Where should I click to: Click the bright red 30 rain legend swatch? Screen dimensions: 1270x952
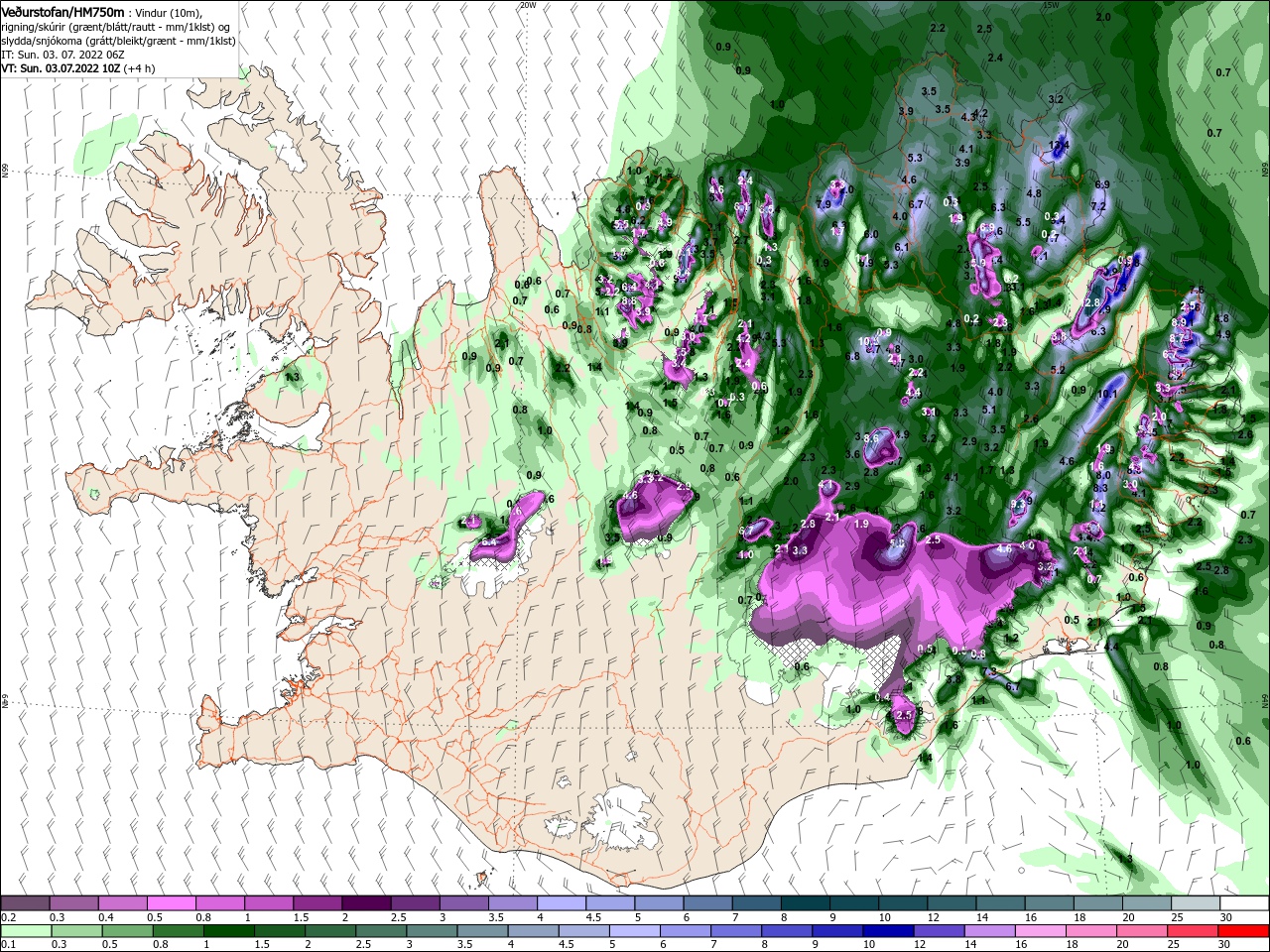pos(1243,930)
